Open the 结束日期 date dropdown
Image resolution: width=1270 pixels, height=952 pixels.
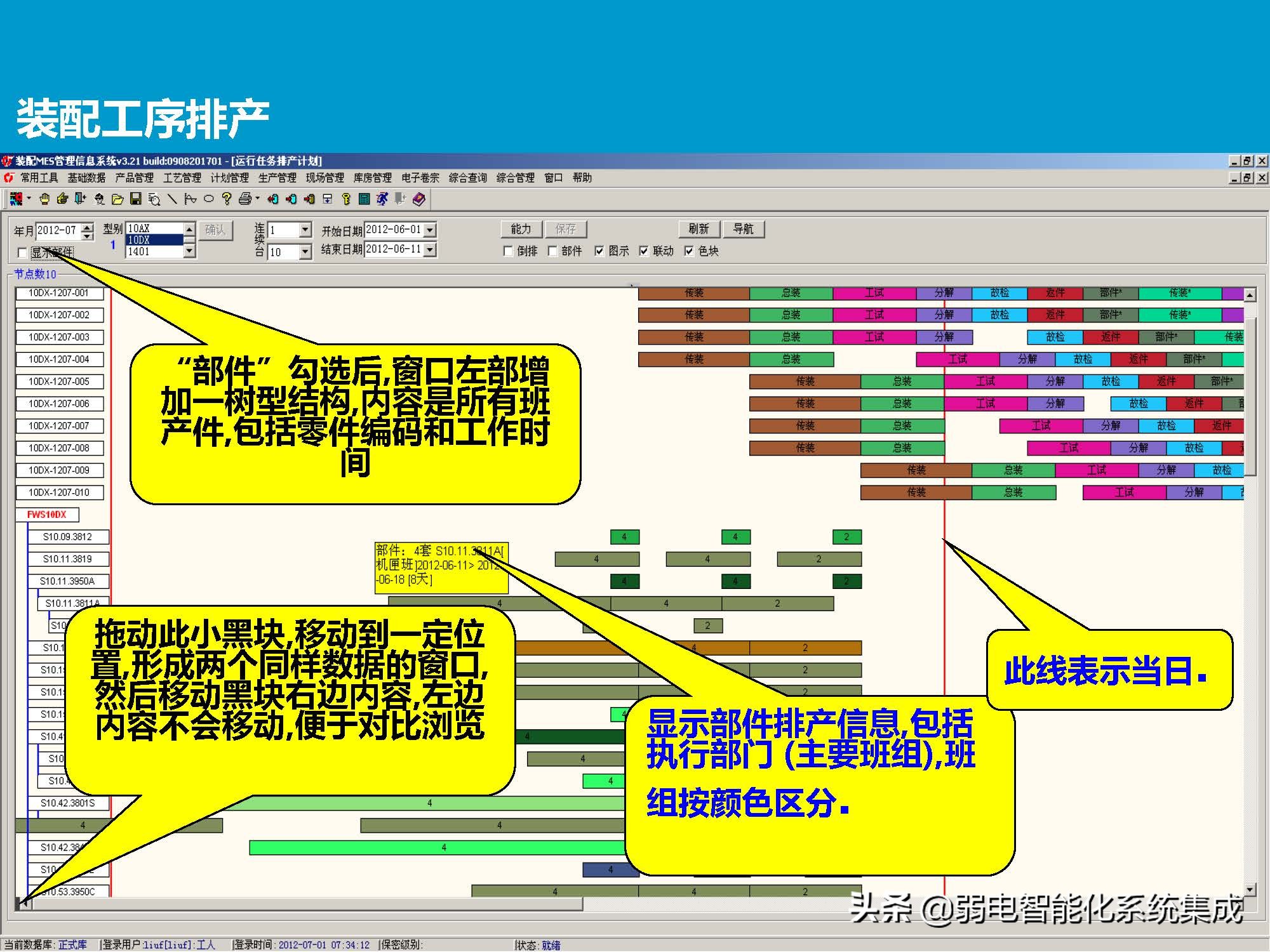click(430, 249)
